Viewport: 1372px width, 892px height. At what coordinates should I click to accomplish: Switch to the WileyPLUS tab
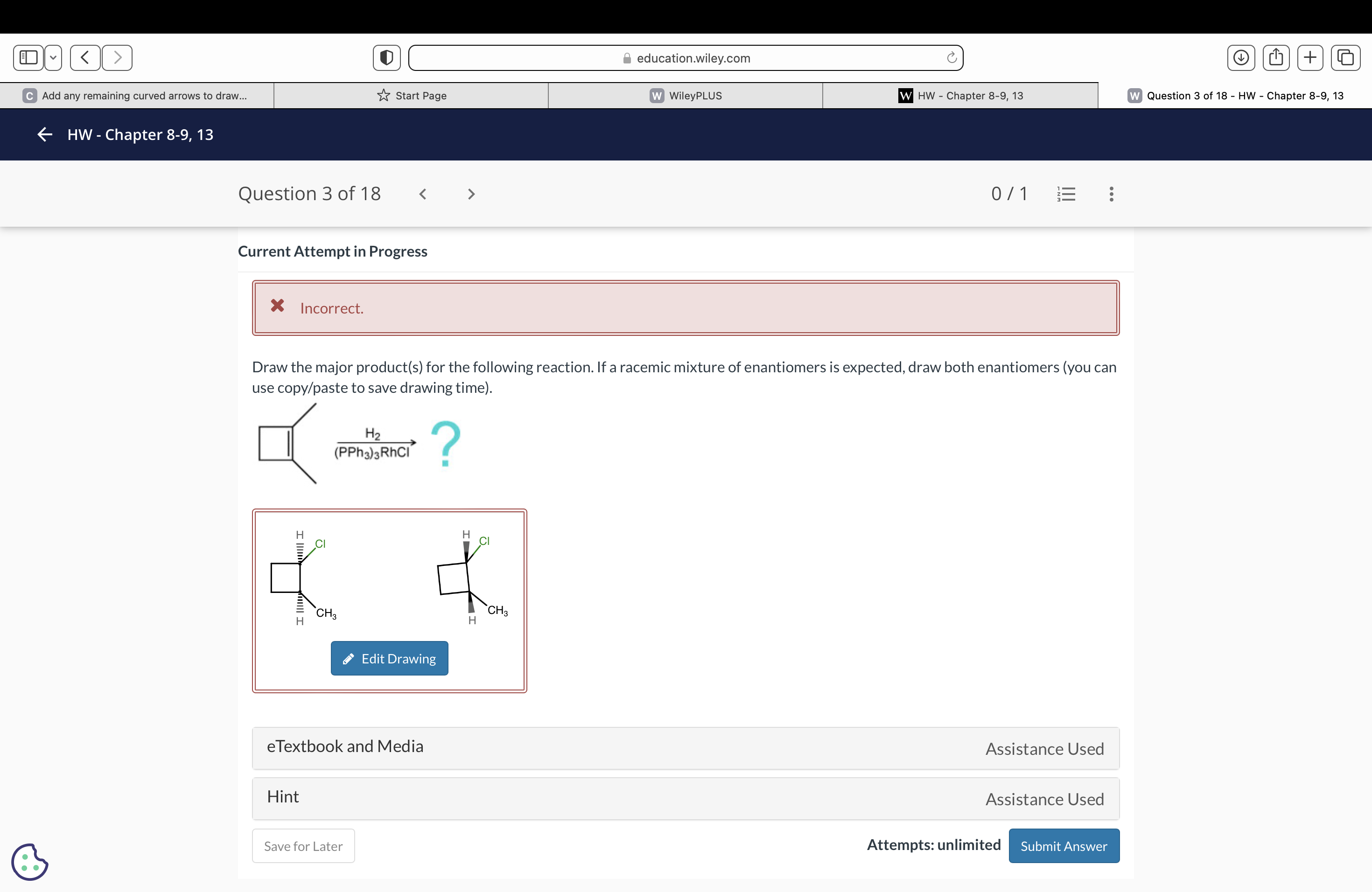pos(685,95)
